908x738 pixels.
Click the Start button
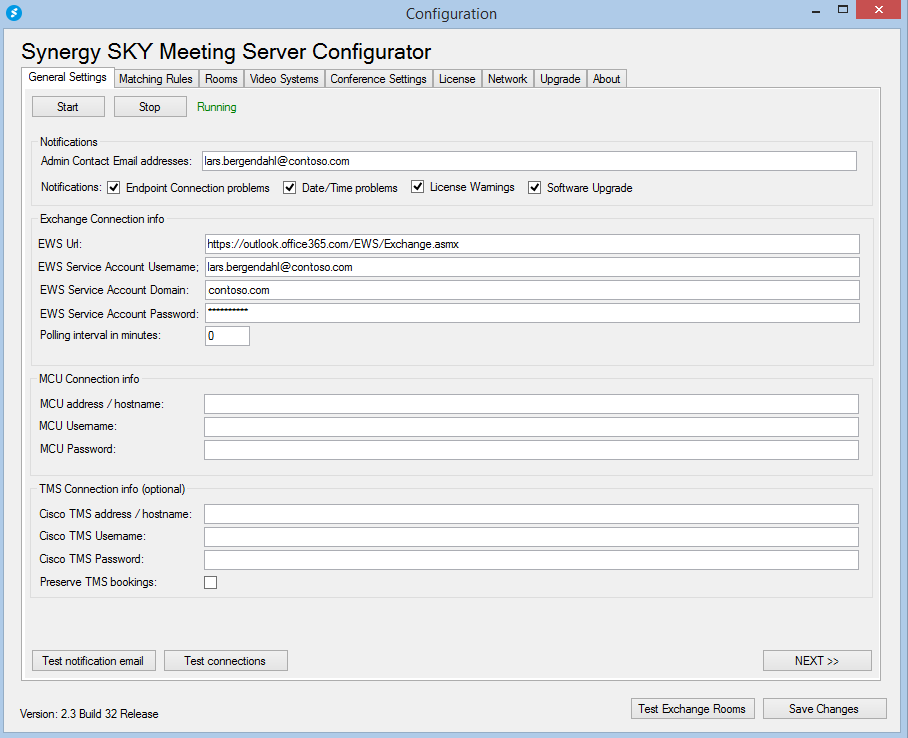[68, 107]
